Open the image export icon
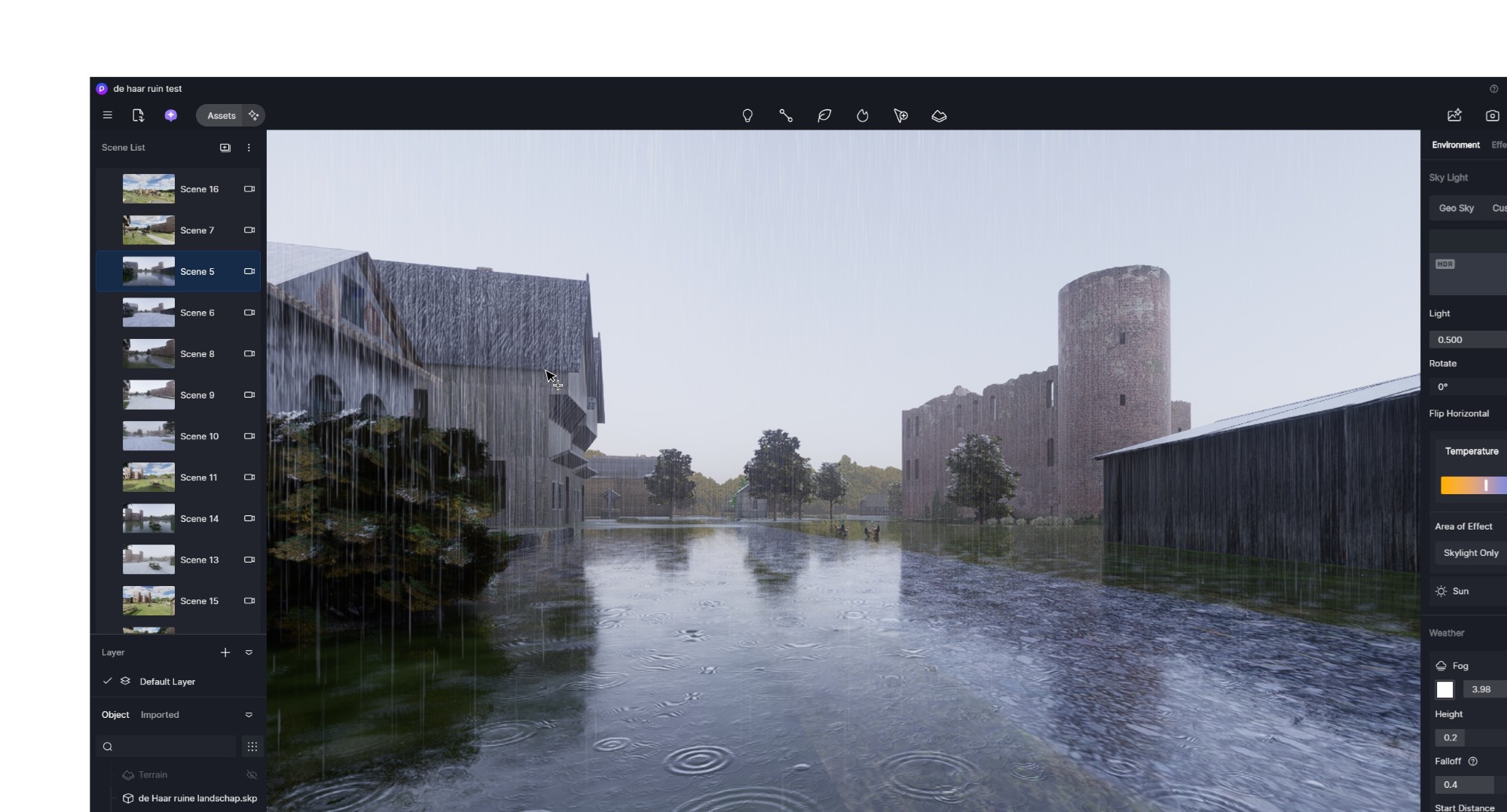Image resolution: width=1507 pixels, height=812 pixels. [x=1454, y=115]
